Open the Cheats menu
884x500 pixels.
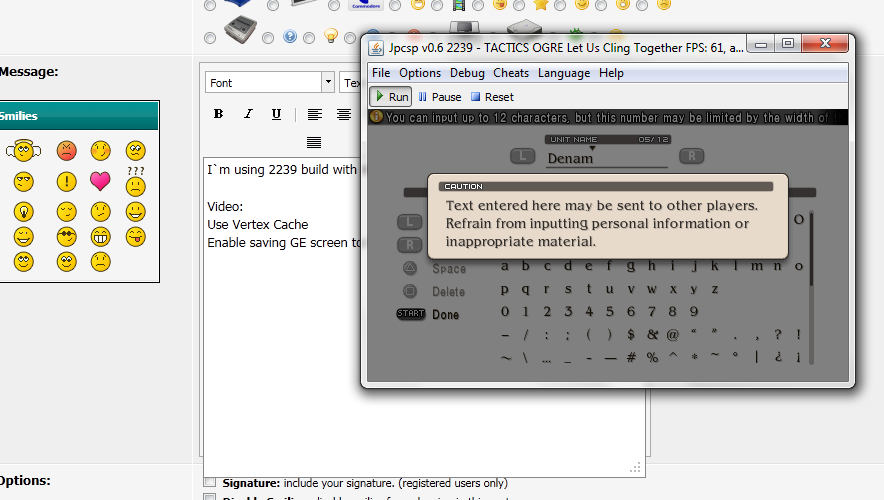pyautogui.click(x=511, y=73)
